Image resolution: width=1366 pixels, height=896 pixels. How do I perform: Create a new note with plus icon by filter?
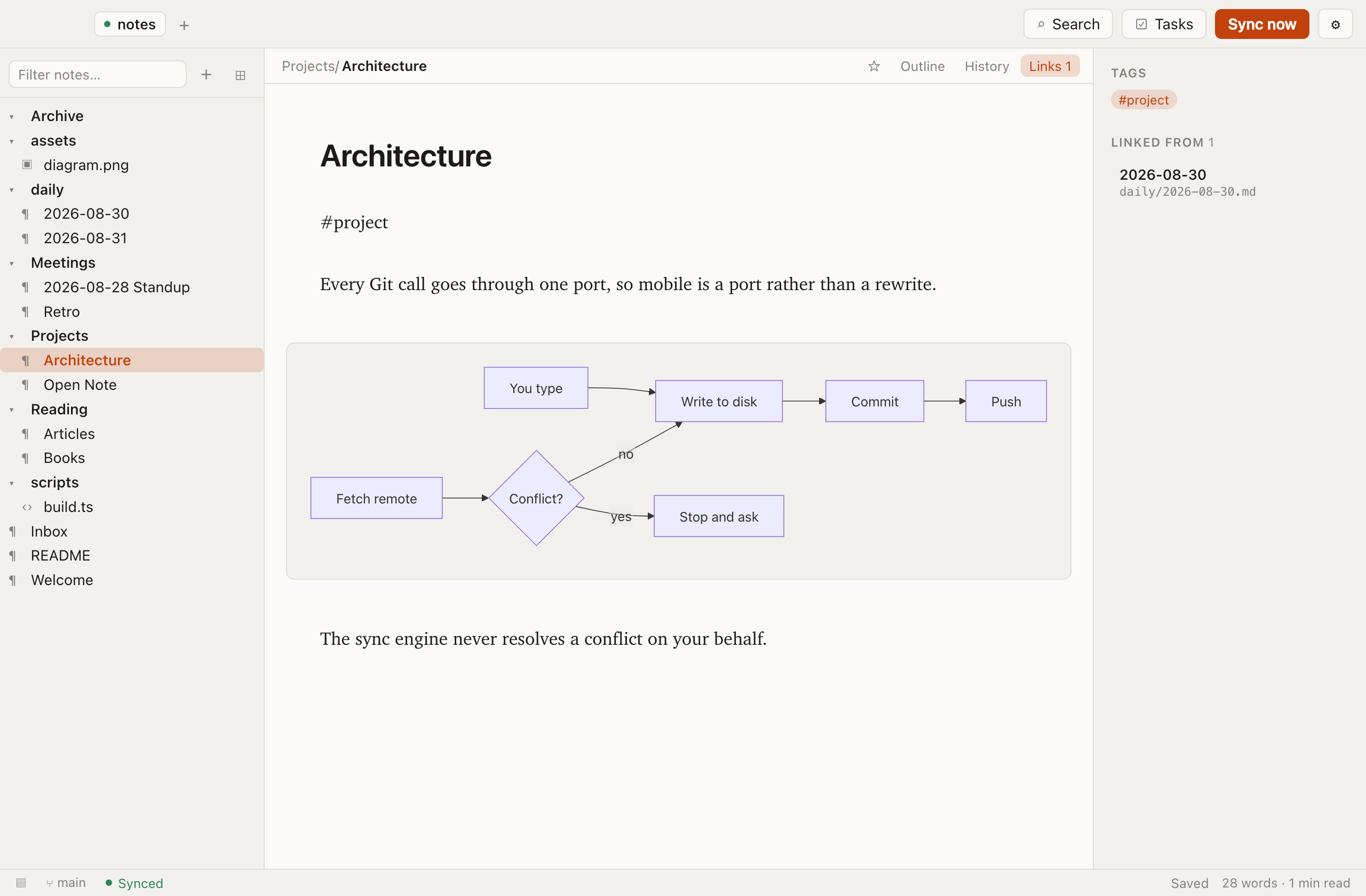pyautogui.click(x=206, y=75)
